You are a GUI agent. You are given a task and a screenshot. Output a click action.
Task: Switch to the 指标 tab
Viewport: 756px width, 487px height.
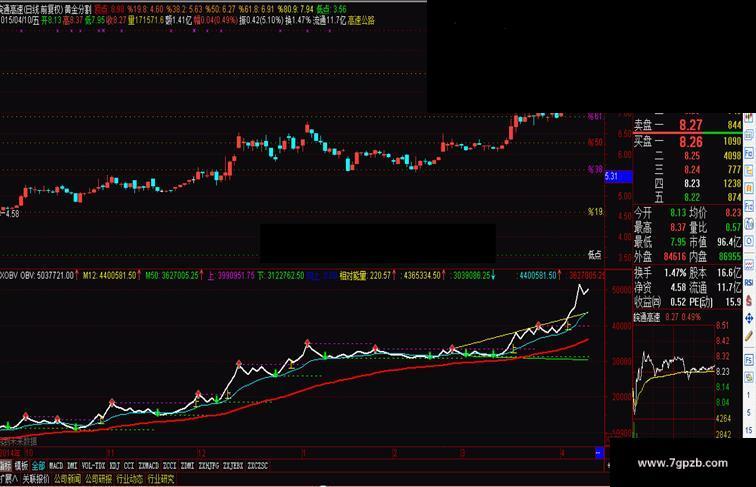point(5,466)
